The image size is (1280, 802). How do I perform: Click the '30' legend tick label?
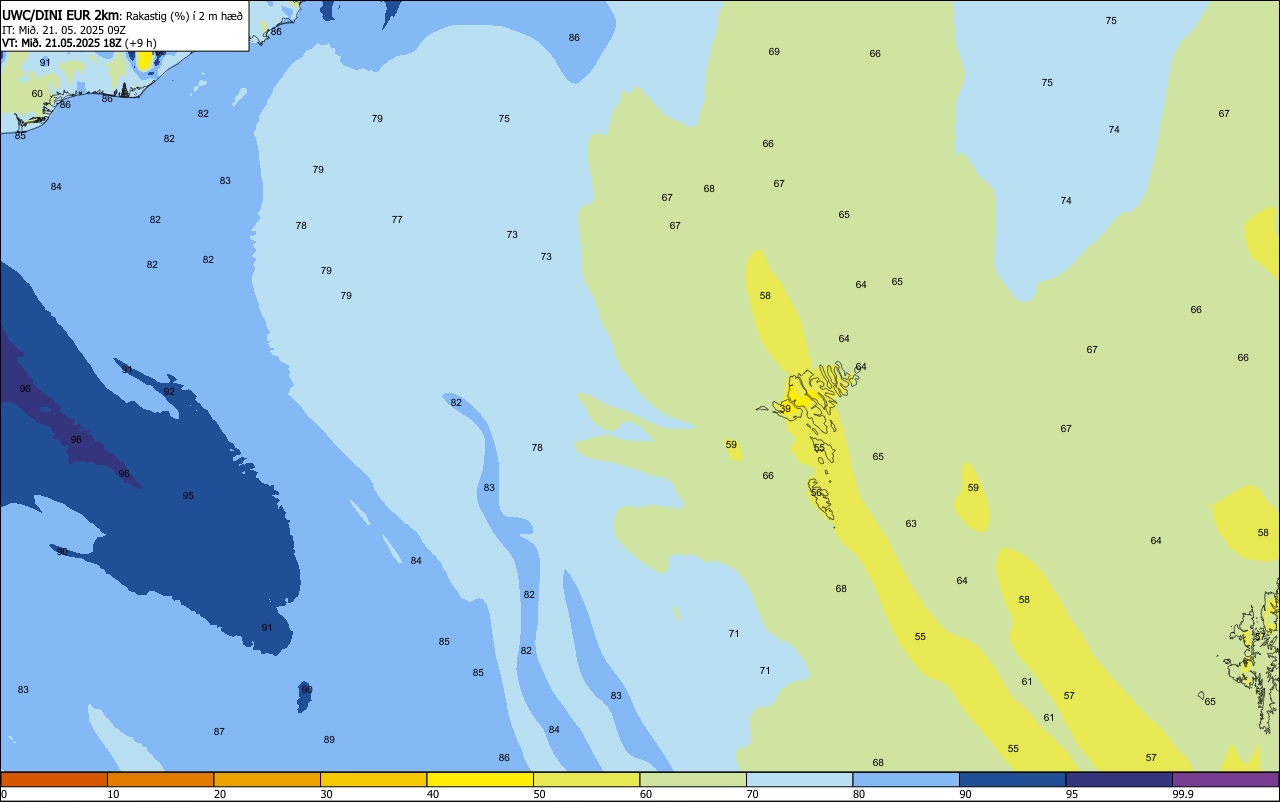(x=326, y=794)
